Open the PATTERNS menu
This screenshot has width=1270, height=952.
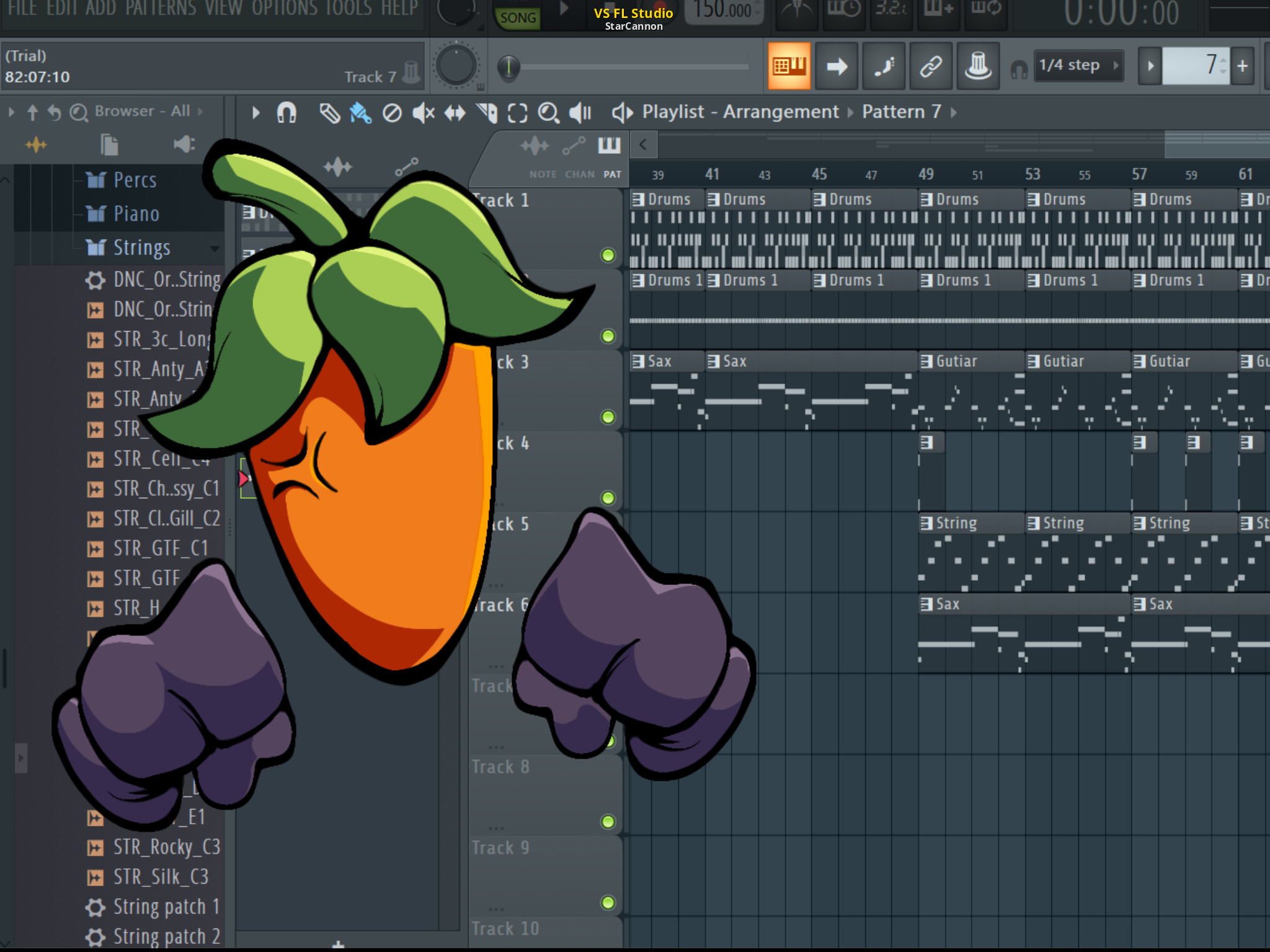[x=161, y=9]
